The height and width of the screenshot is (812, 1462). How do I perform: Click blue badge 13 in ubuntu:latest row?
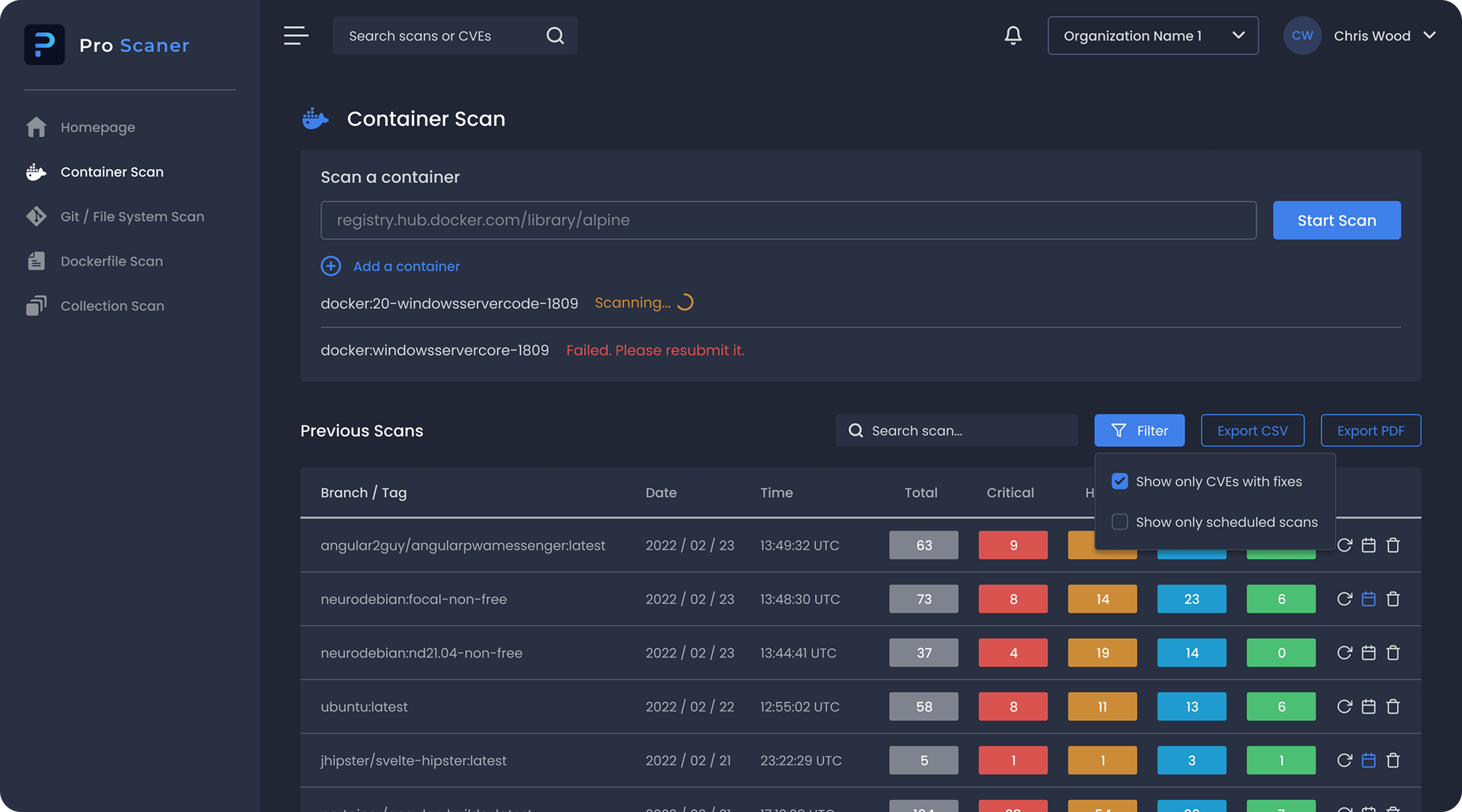[x=1192, y=706]
